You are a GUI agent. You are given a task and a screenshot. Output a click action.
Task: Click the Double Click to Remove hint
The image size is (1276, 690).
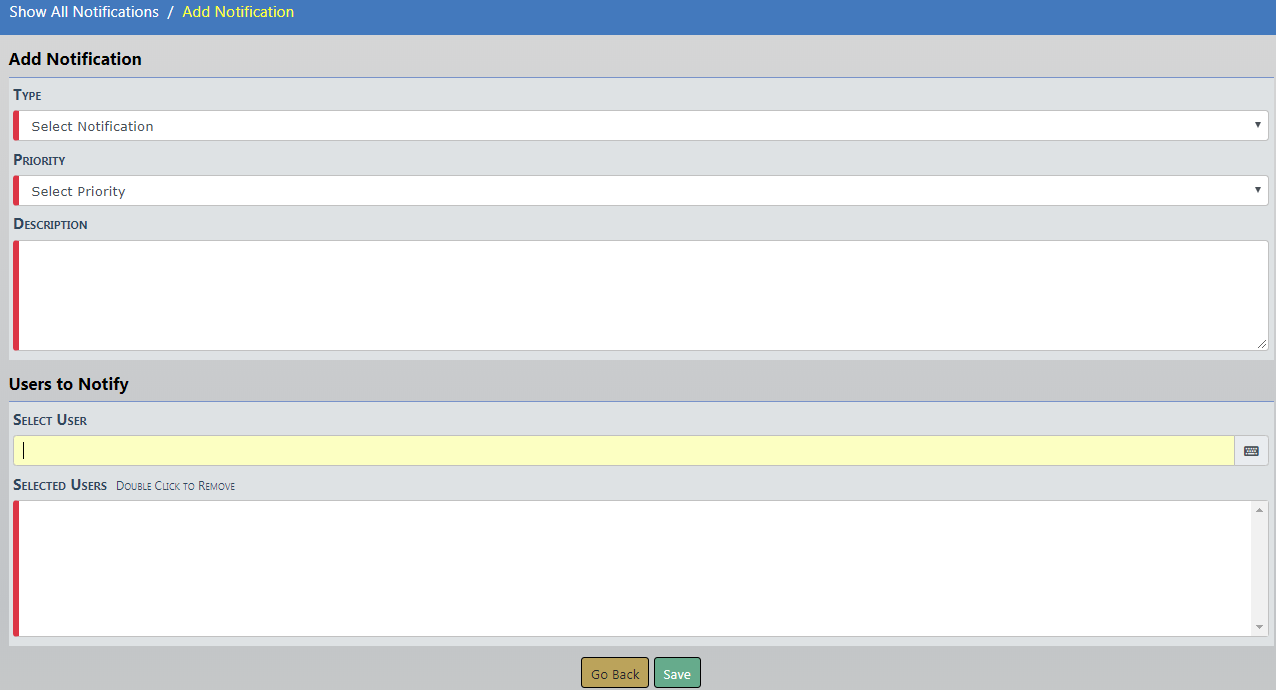coord(176,486)
